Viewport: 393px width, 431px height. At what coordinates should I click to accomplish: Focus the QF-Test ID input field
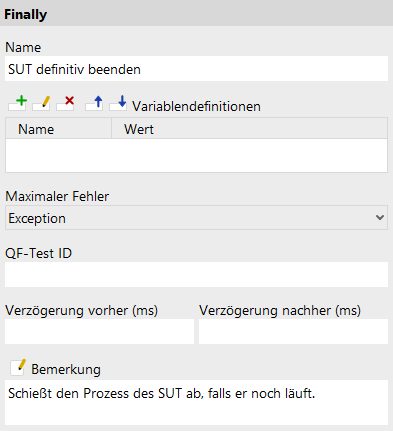pyautogui.click(x=196, y=274)
